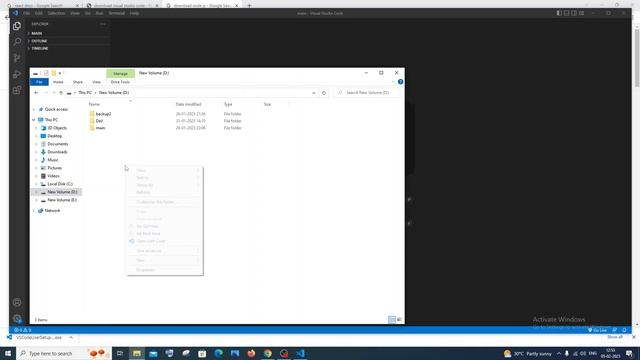Toggle primary side bar layout icon in VS Code
The image size is (640, 360).
tap(559, 13)
